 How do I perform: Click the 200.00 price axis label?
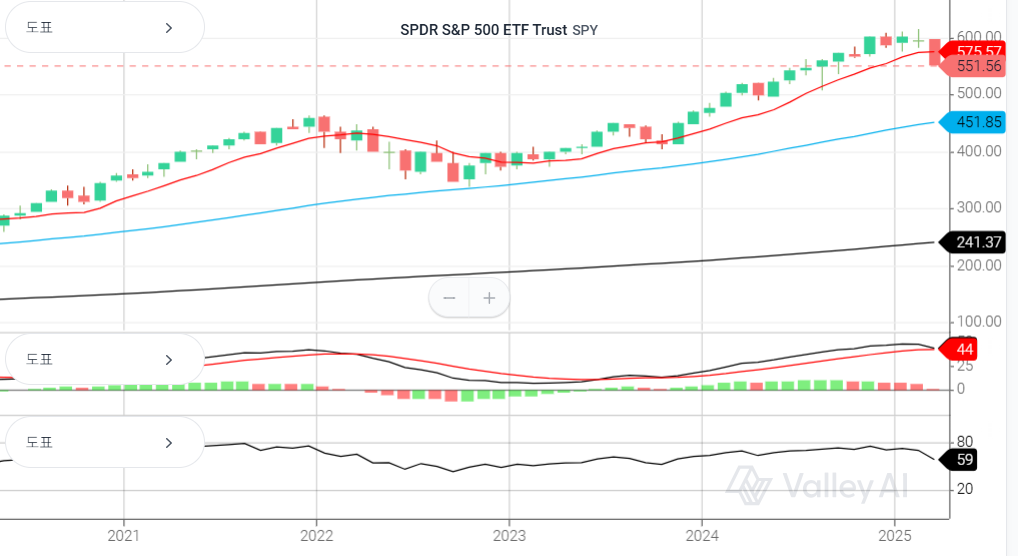pos(979,265)
